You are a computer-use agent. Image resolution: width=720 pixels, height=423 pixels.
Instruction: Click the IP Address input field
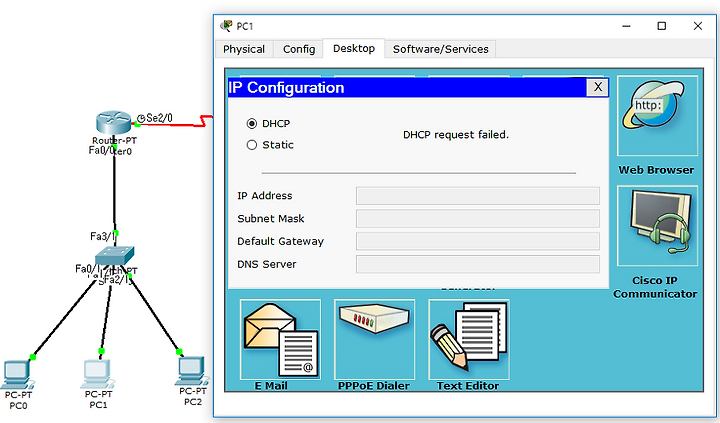point(478,196)
